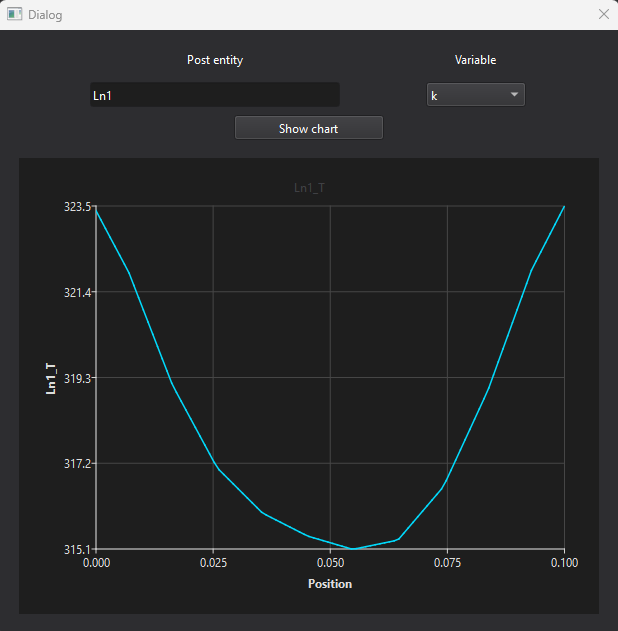Click the 317.2 y-axis tick label
Image resolution: width=618 pixels, height=631 pixels.
click(x=77, y=464)
